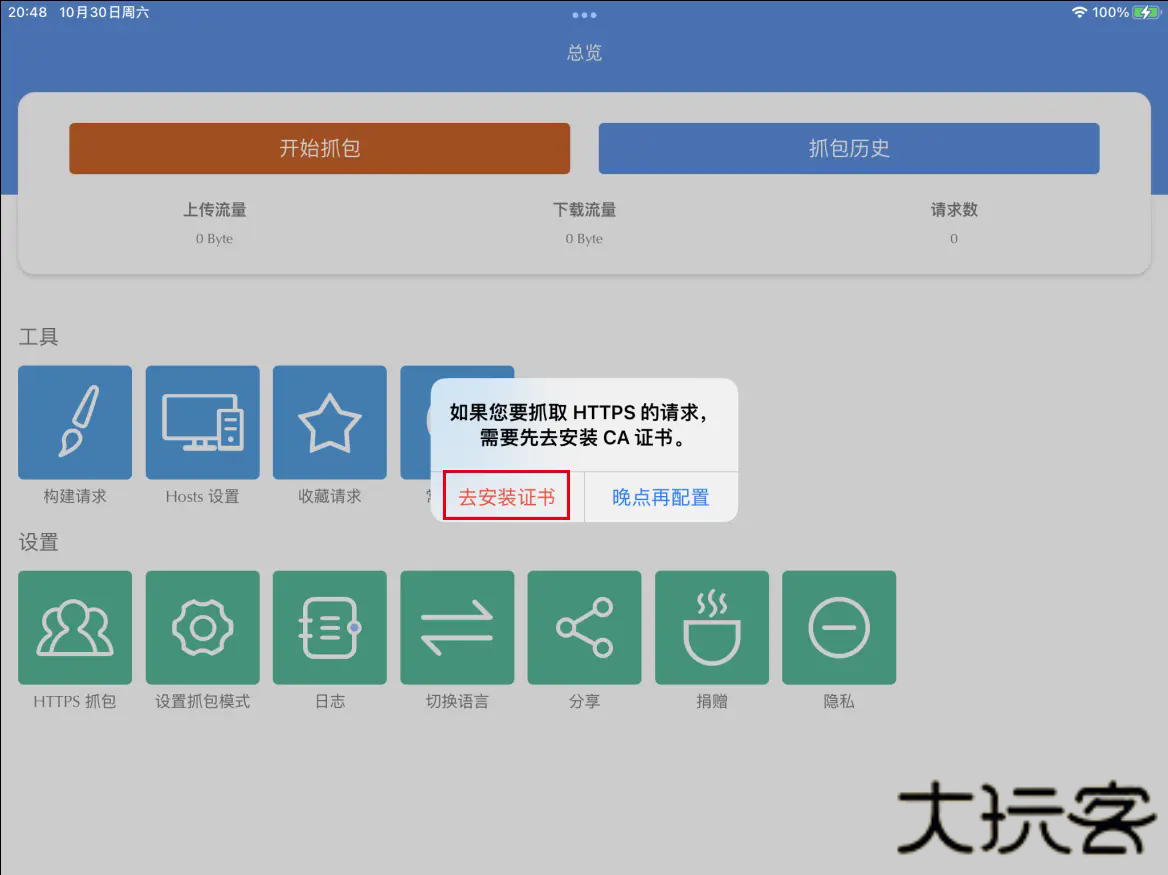Tap 开始抓包 to start capturing
1168x875 pixels.
[319, 148]
